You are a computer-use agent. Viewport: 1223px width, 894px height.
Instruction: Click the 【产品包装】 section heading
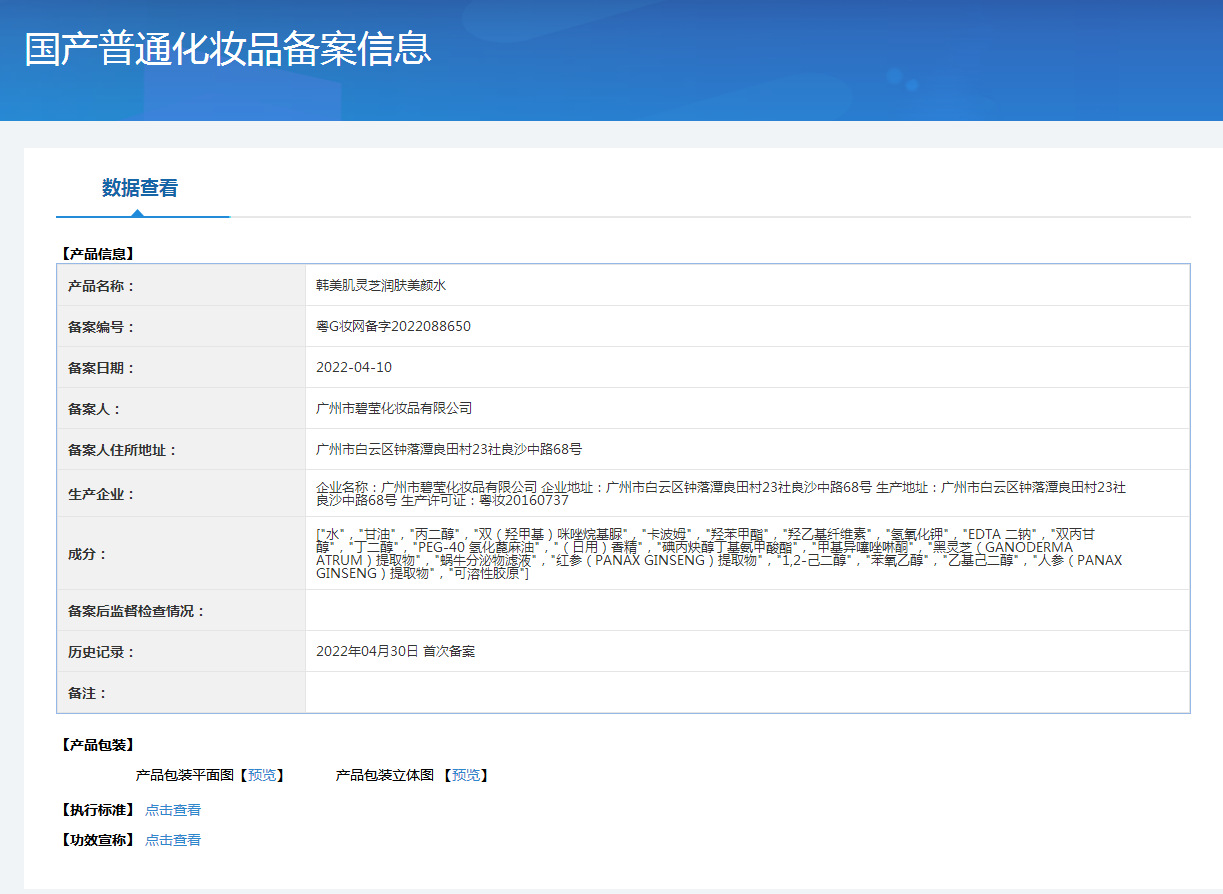click(97, 745)
